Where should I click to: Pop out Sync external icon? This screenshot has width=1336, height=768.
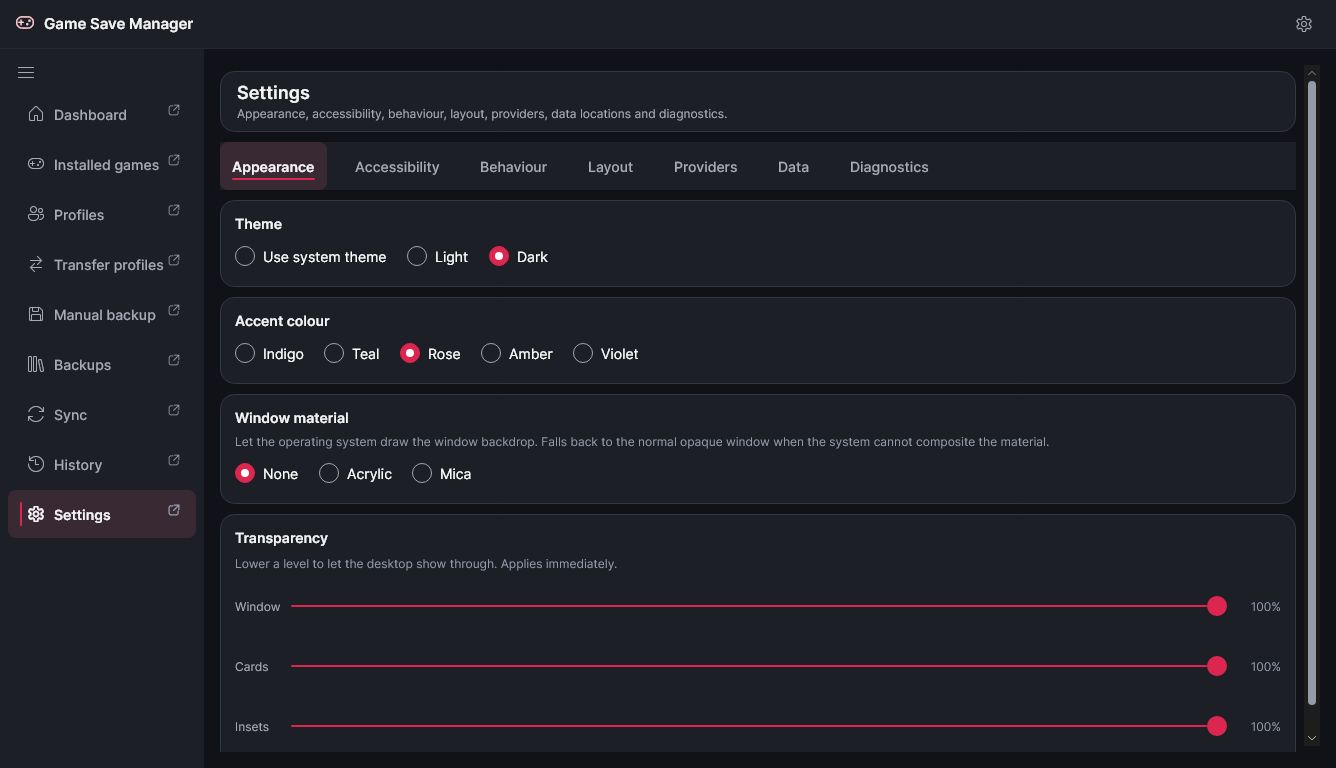click(174, 410)
